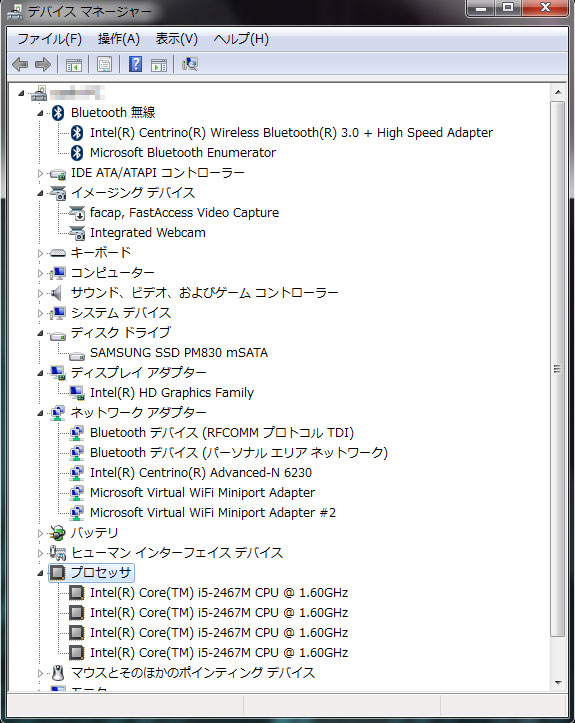This screenshot has width=575, height=723.
Task: Expand the キーボード node
Action: [x=40, y=253]
